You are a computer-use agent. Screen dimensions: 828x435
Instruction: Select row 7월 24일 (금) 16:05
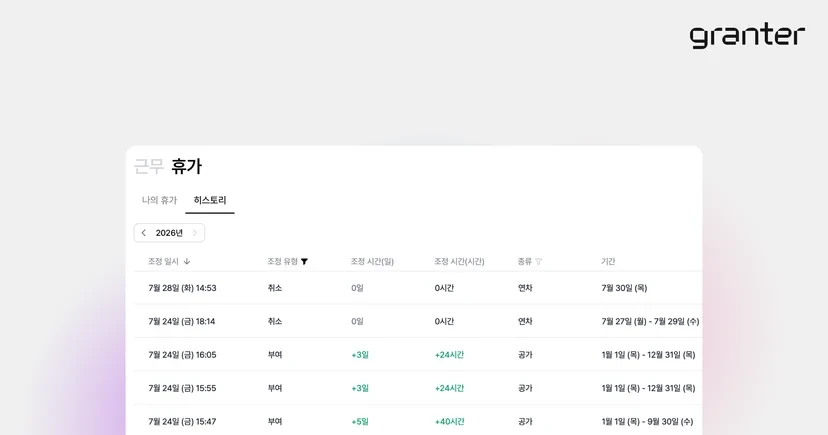(418, 354)
